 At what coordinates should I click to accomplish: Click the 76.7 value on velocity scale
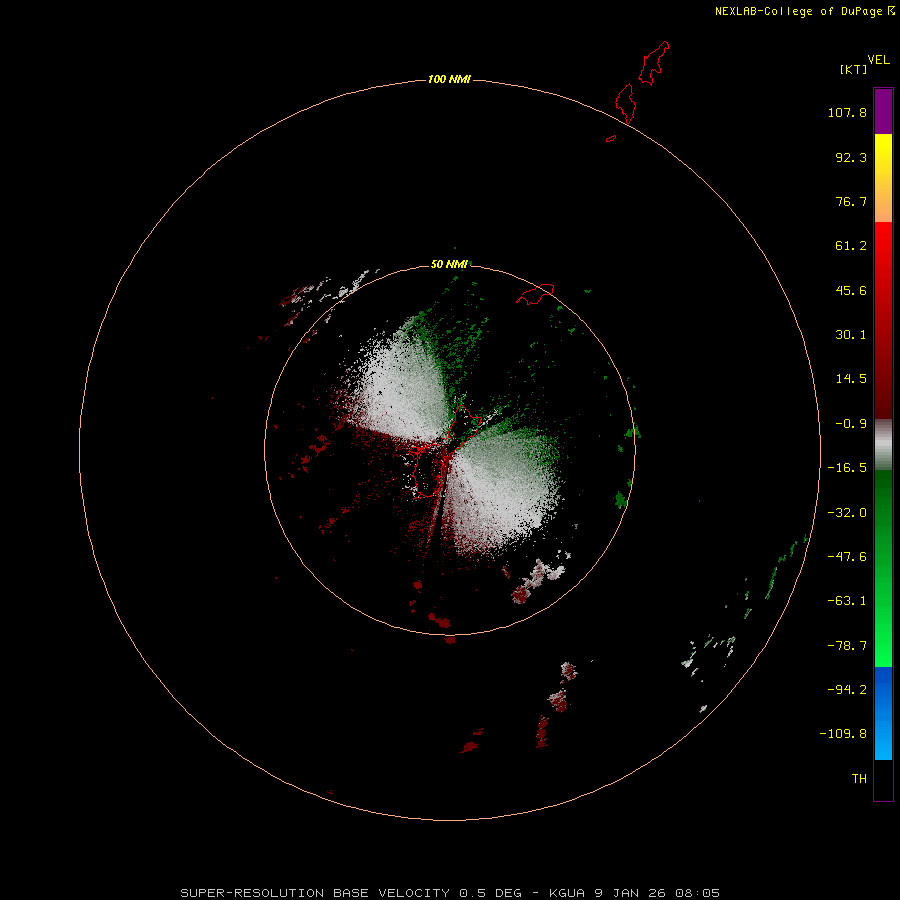click(x=851, y=201)
